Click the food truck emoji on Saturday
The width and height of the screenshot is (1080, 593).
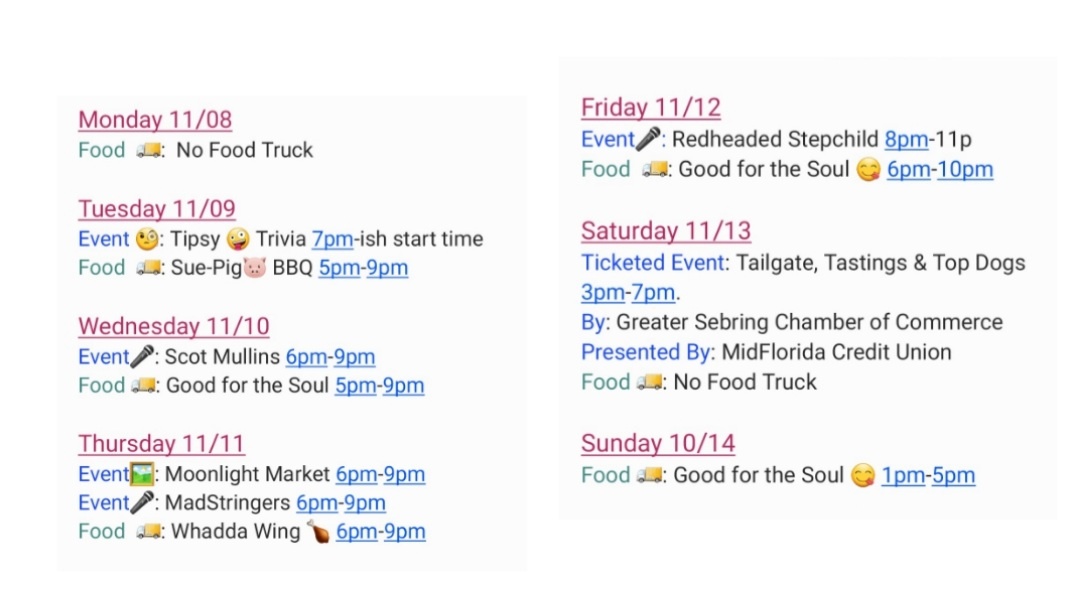pos(649,382)
